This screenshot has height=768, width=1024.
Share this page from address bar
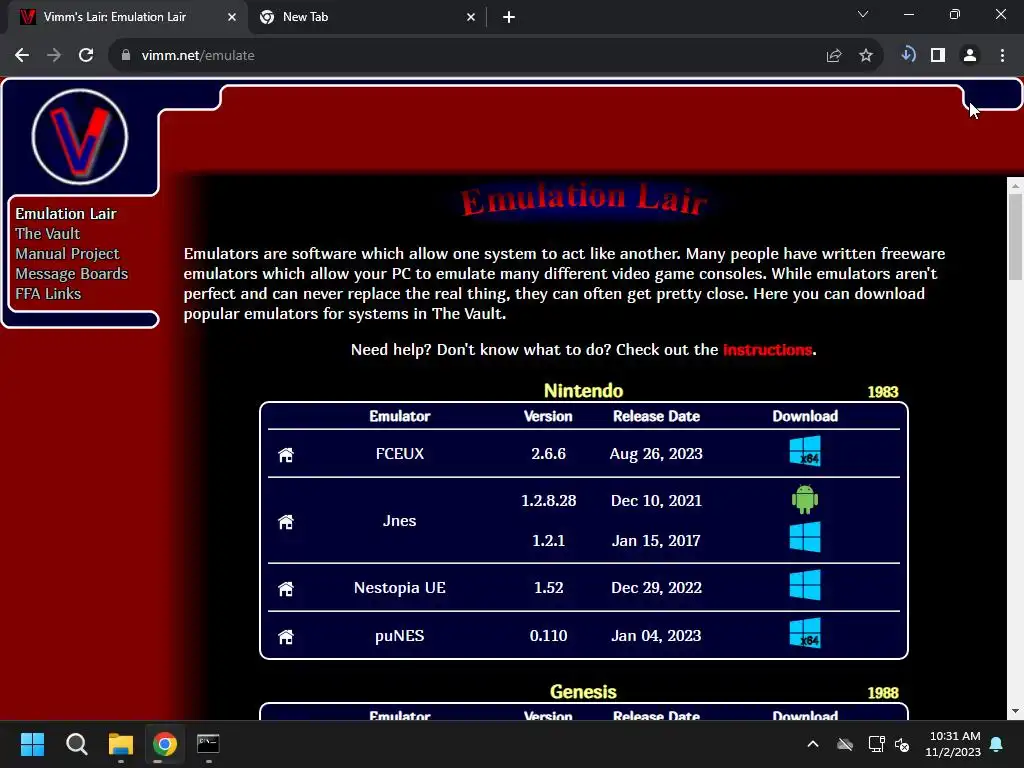click(x=834, y=56)
